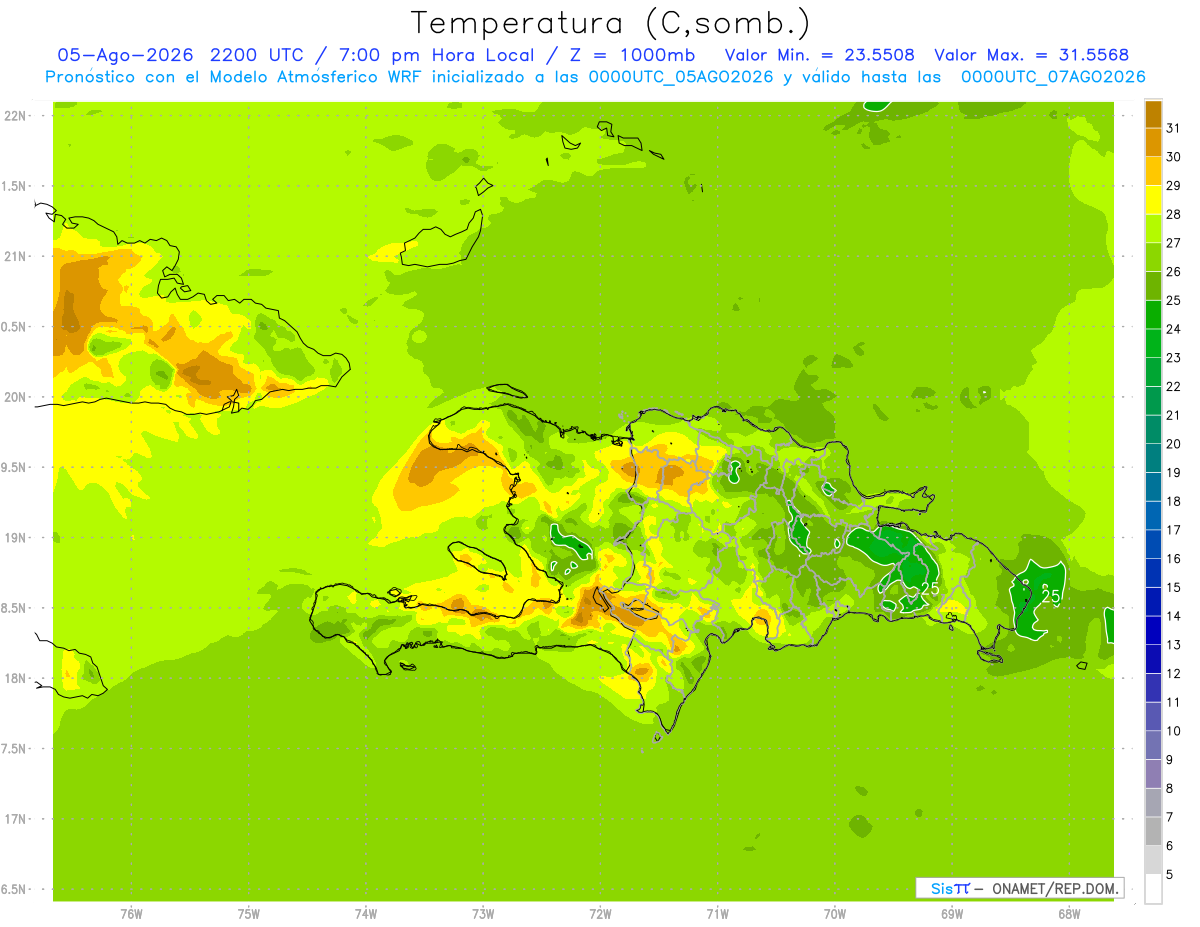Click longitude label "76W"

(131, 915)
